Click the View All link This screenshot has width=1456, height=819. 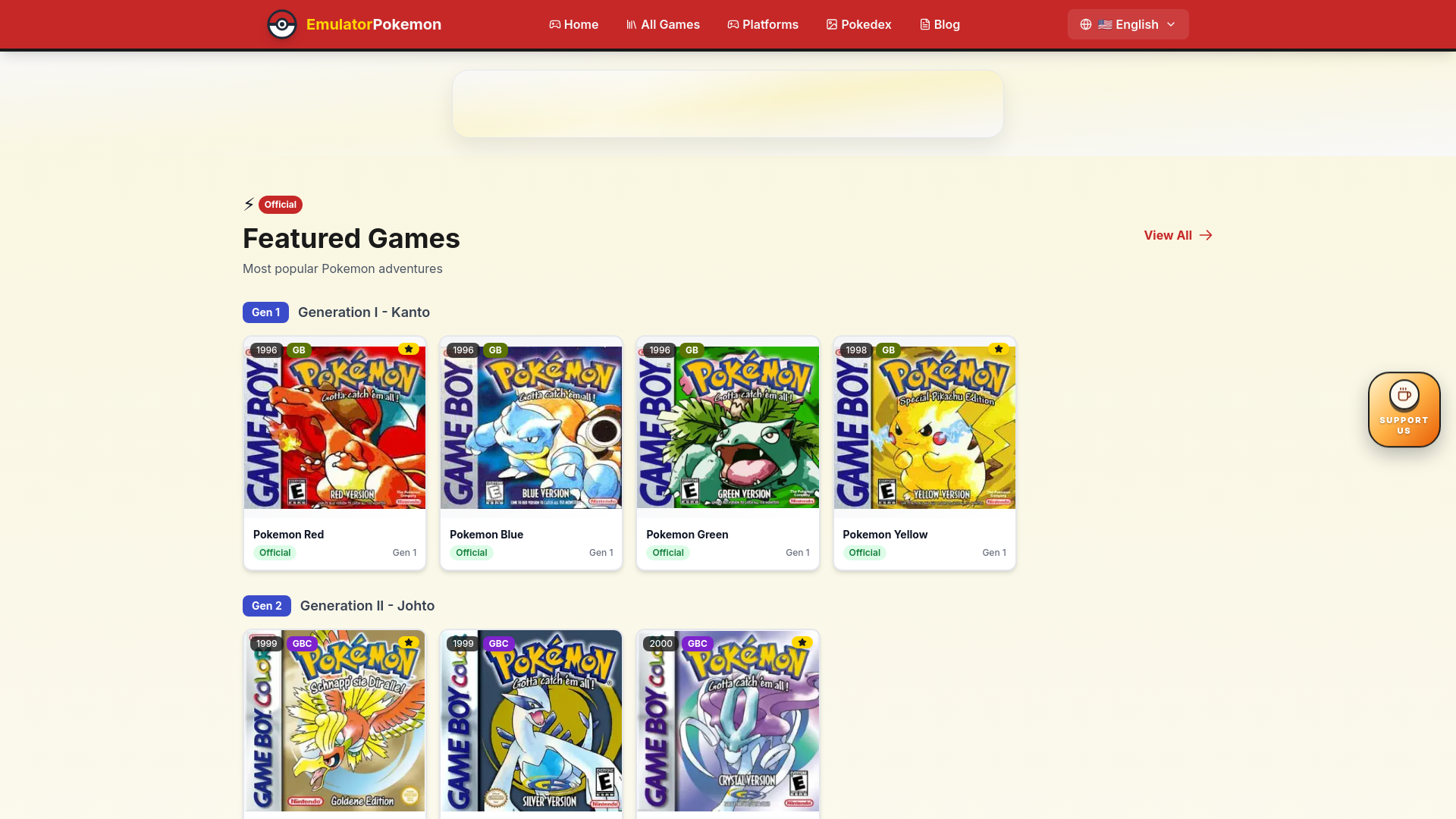click(1178, 235)
